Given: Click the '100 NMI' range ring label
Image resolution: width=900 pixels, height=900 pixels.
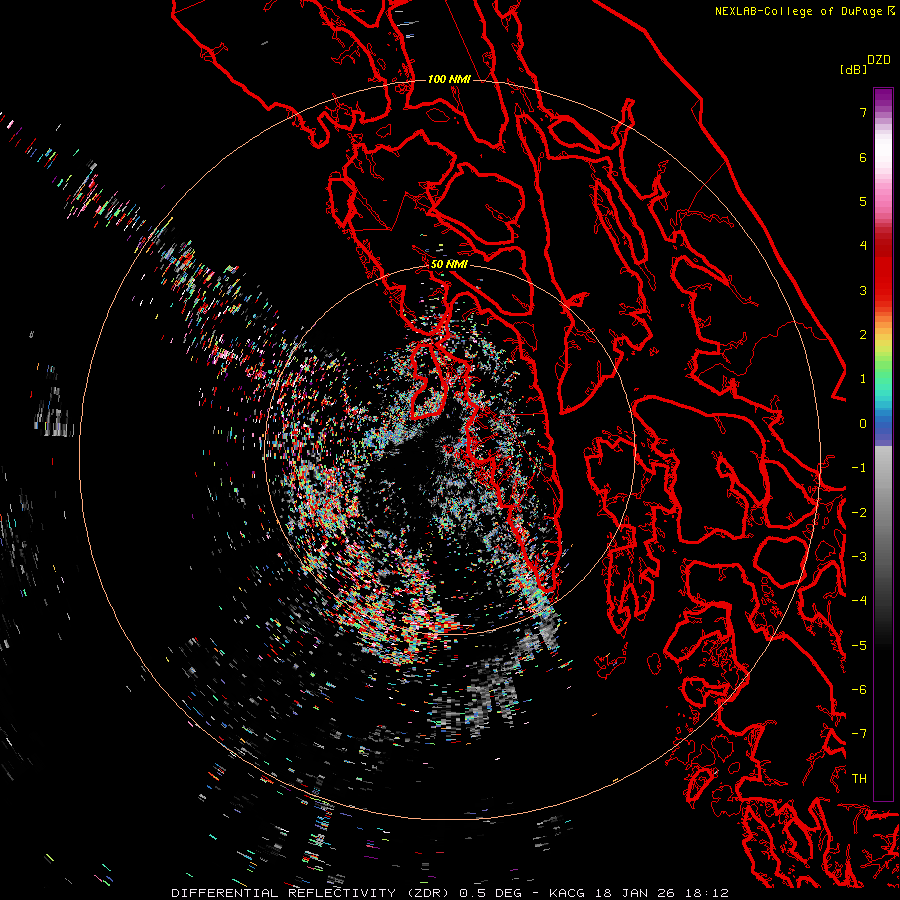Looking at the screenshot, I should [x=449, y=79].
